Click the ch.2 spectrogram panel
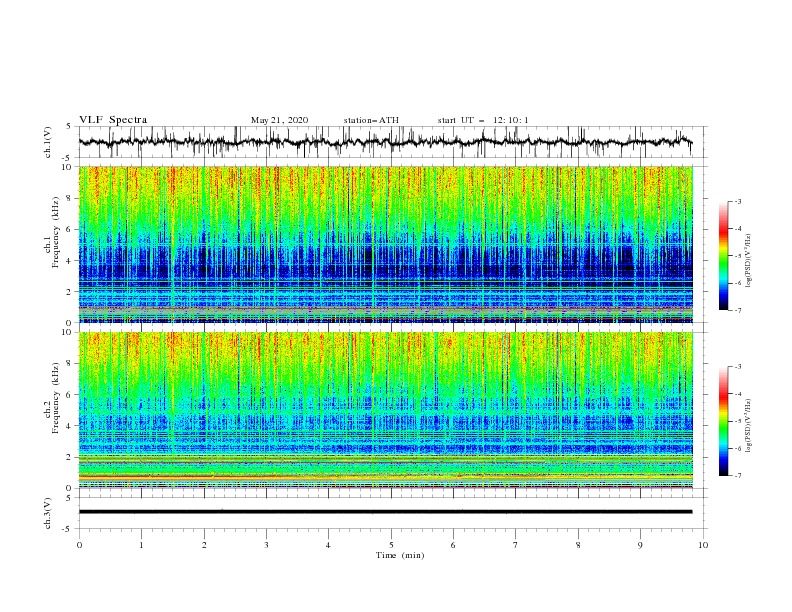 [x=385, y=410]
